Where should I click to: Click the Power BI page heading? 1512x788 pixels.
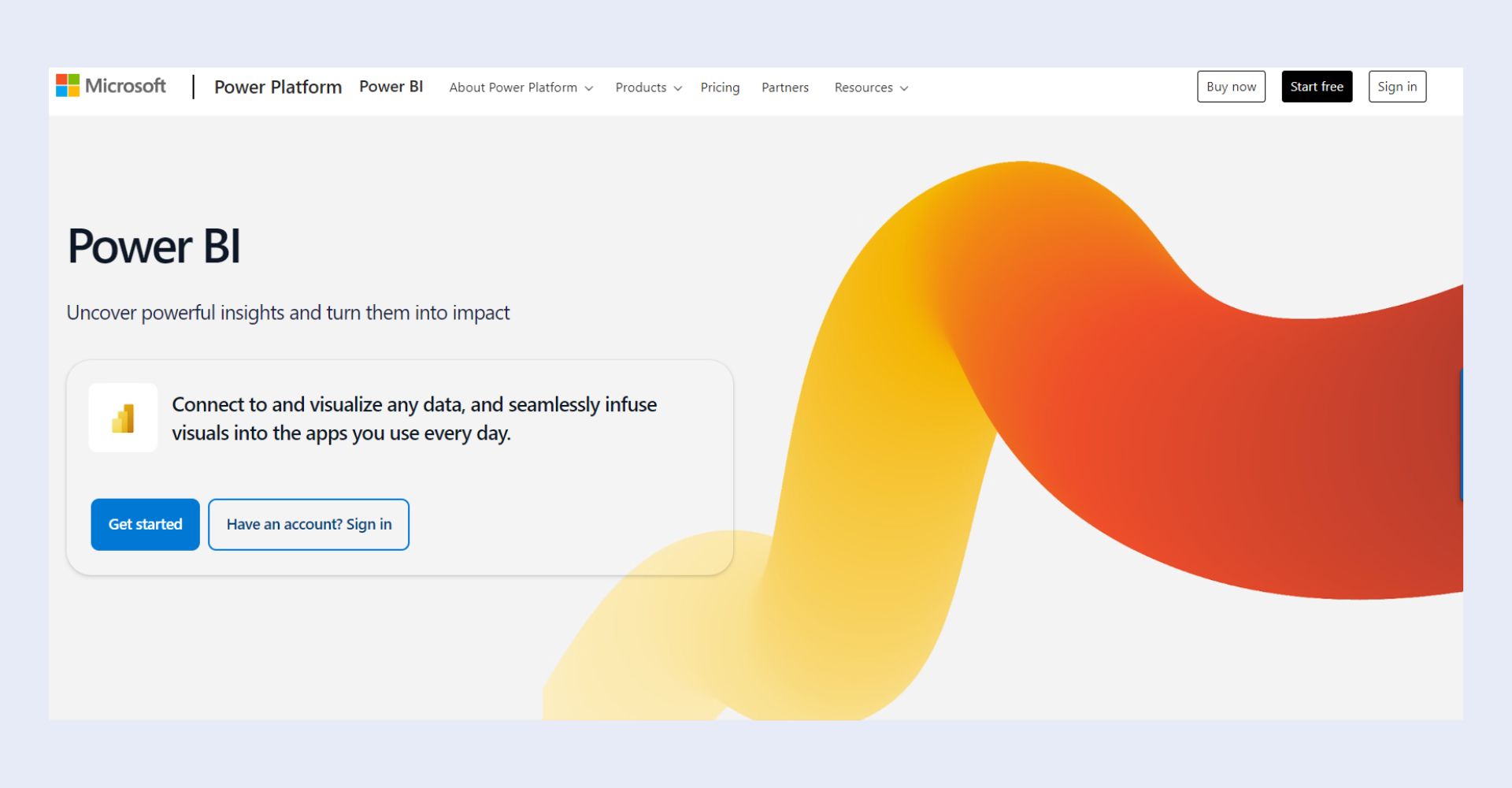click(154, 247)
